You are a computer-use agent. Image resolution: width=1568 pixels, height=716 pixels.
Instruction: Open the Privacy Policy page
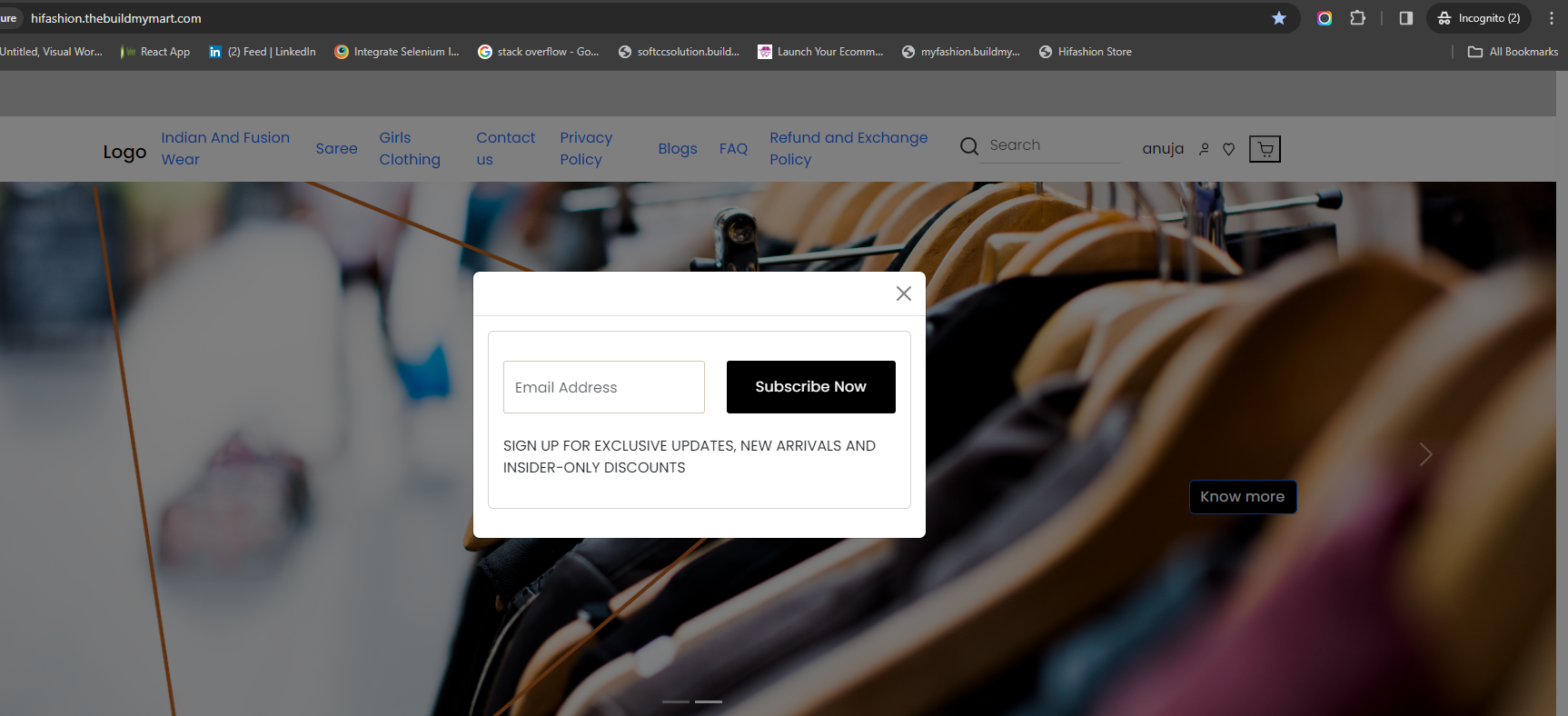[586, 148]
